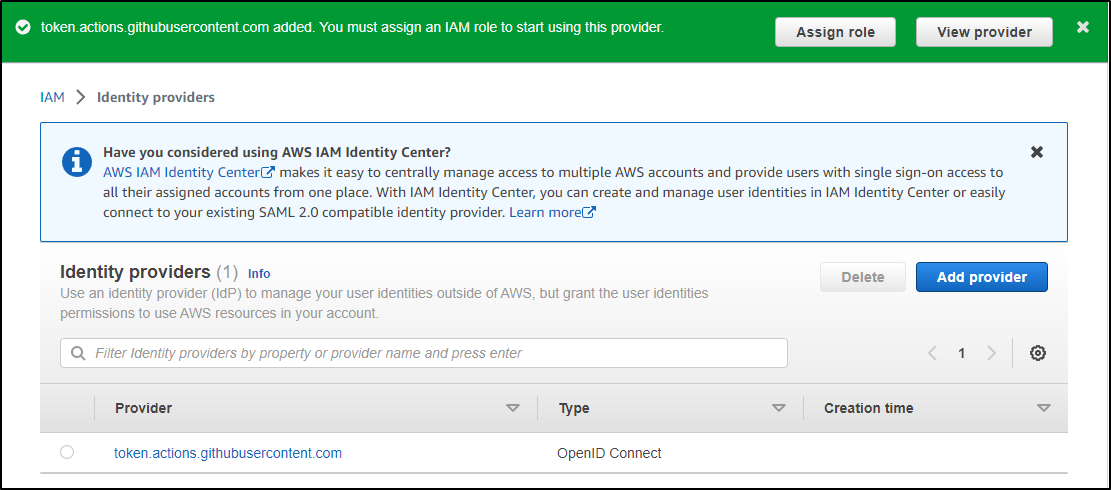Close the IAM Identity Center info box
1111x490 pixels.
pyautogui.click(x=1037, y=152)
